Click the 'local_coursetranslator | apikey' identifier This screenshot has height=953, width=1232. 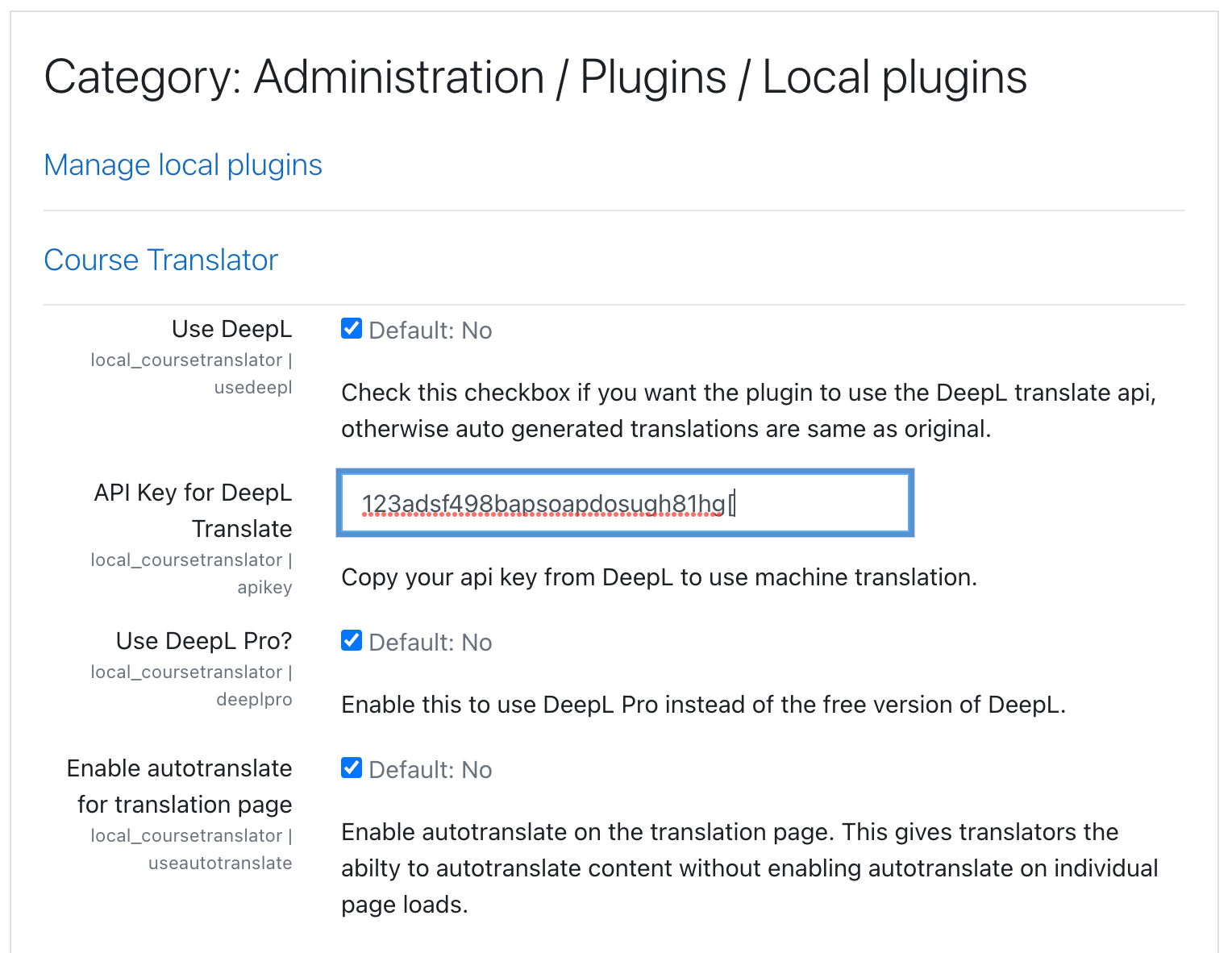(x=192, y=573)
